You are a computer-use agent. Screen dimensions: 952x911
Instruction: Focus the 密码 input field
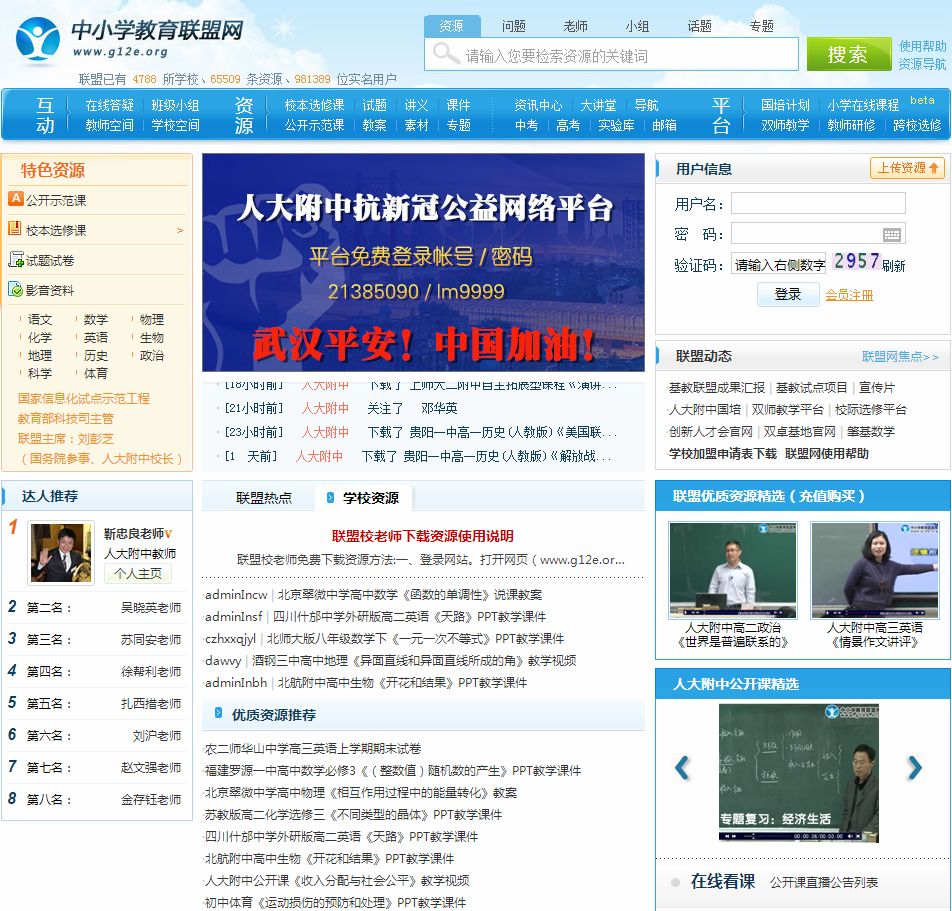pyautogui.click(x=818, y=233)
